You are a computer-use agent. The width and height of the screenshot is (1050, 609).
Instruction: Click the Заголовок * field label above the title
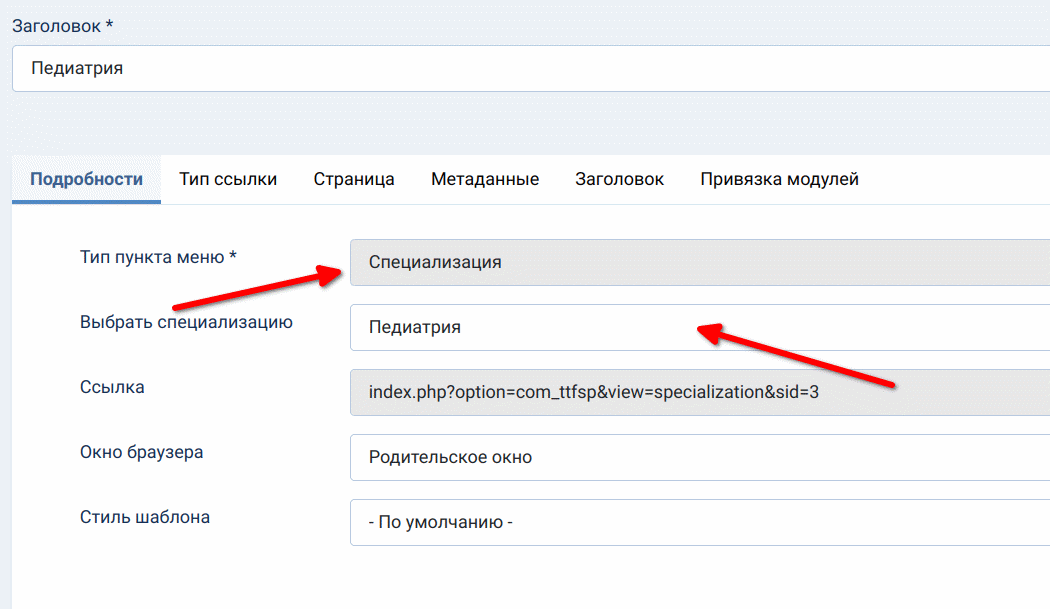tap(62, 26)
